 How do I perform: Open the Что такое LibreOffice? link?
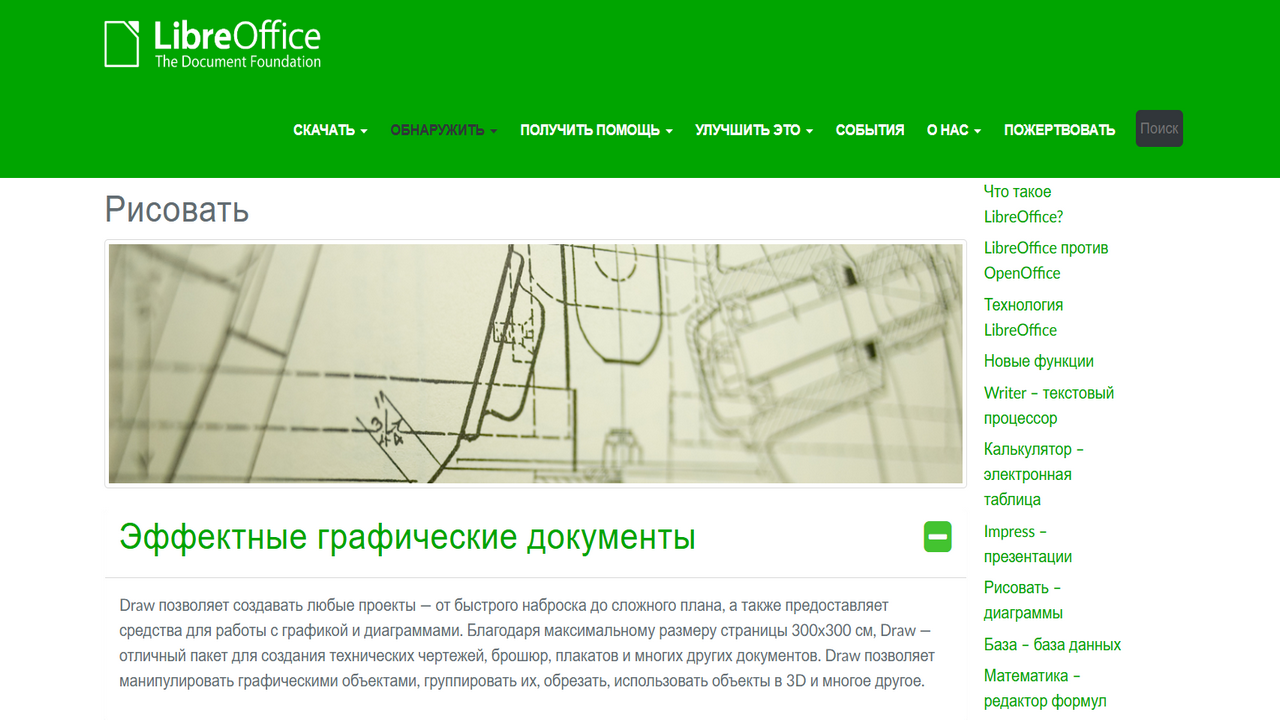pyautogui.click(x=1023, y=204)
